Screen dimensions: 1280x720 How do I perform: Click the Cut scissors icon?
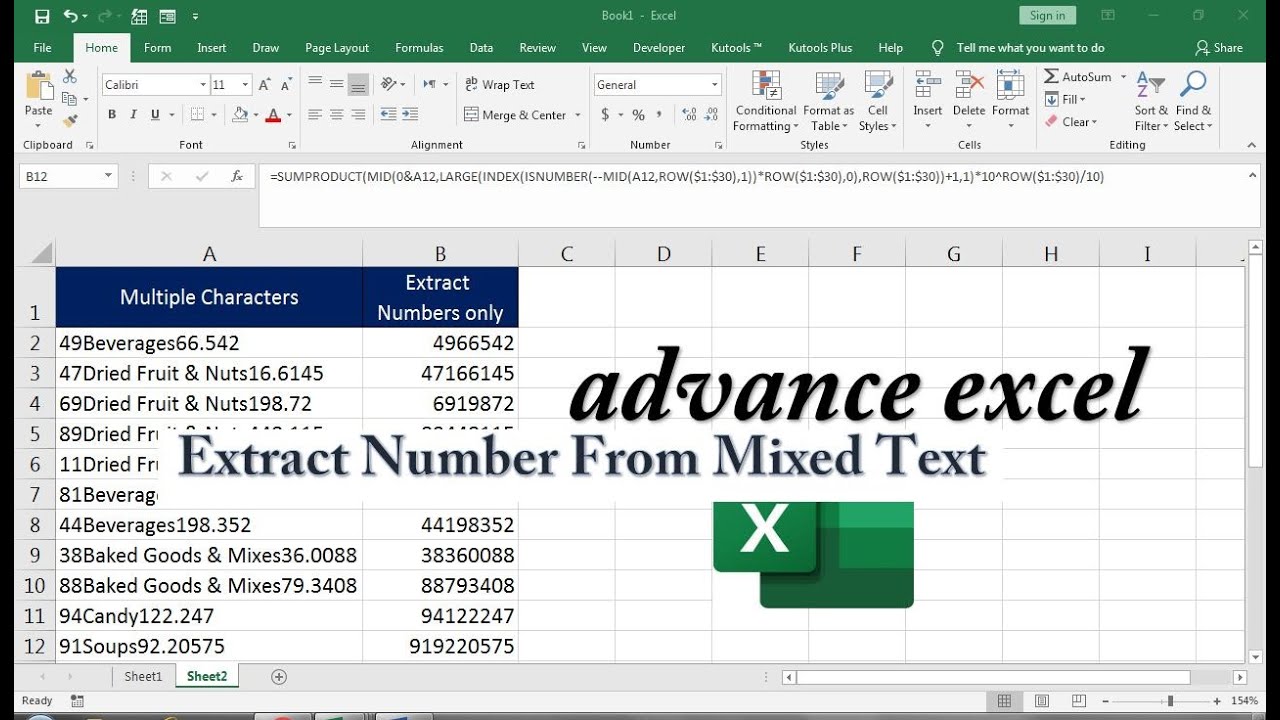(70, 77)
